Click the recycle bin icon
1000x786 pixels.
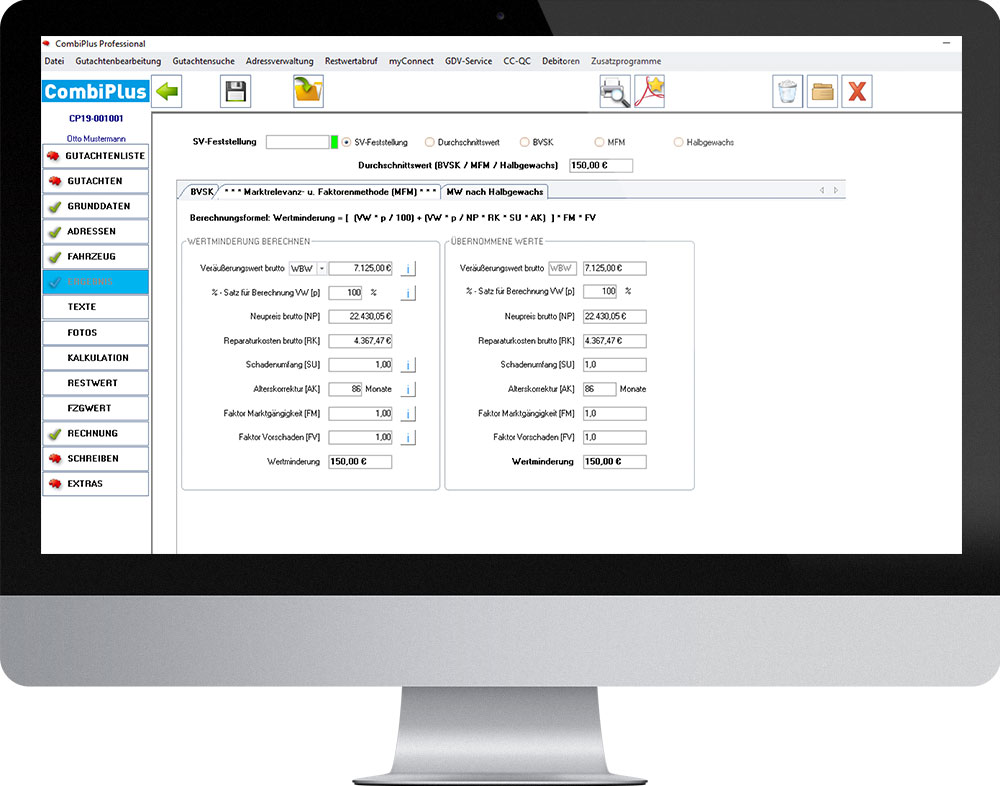tap(788, 92)
